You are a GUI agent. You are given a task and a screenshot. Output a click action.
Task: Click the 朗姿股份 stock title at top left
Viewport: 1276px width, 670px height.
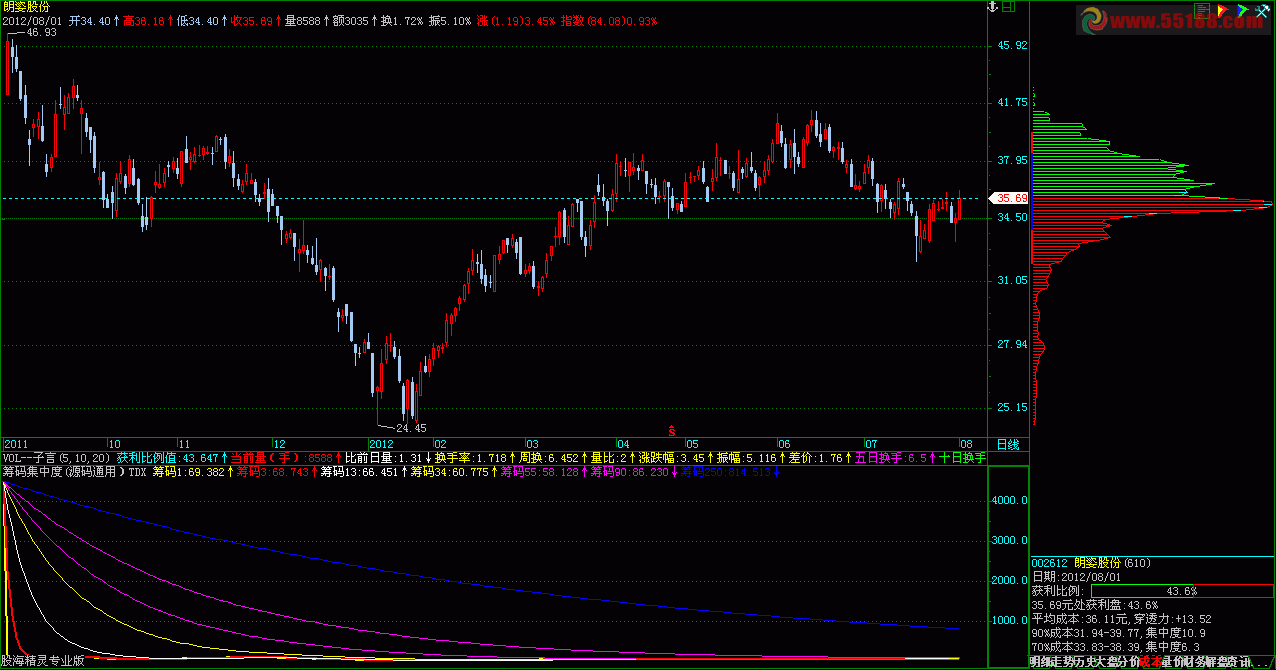[x=27, y=7]
